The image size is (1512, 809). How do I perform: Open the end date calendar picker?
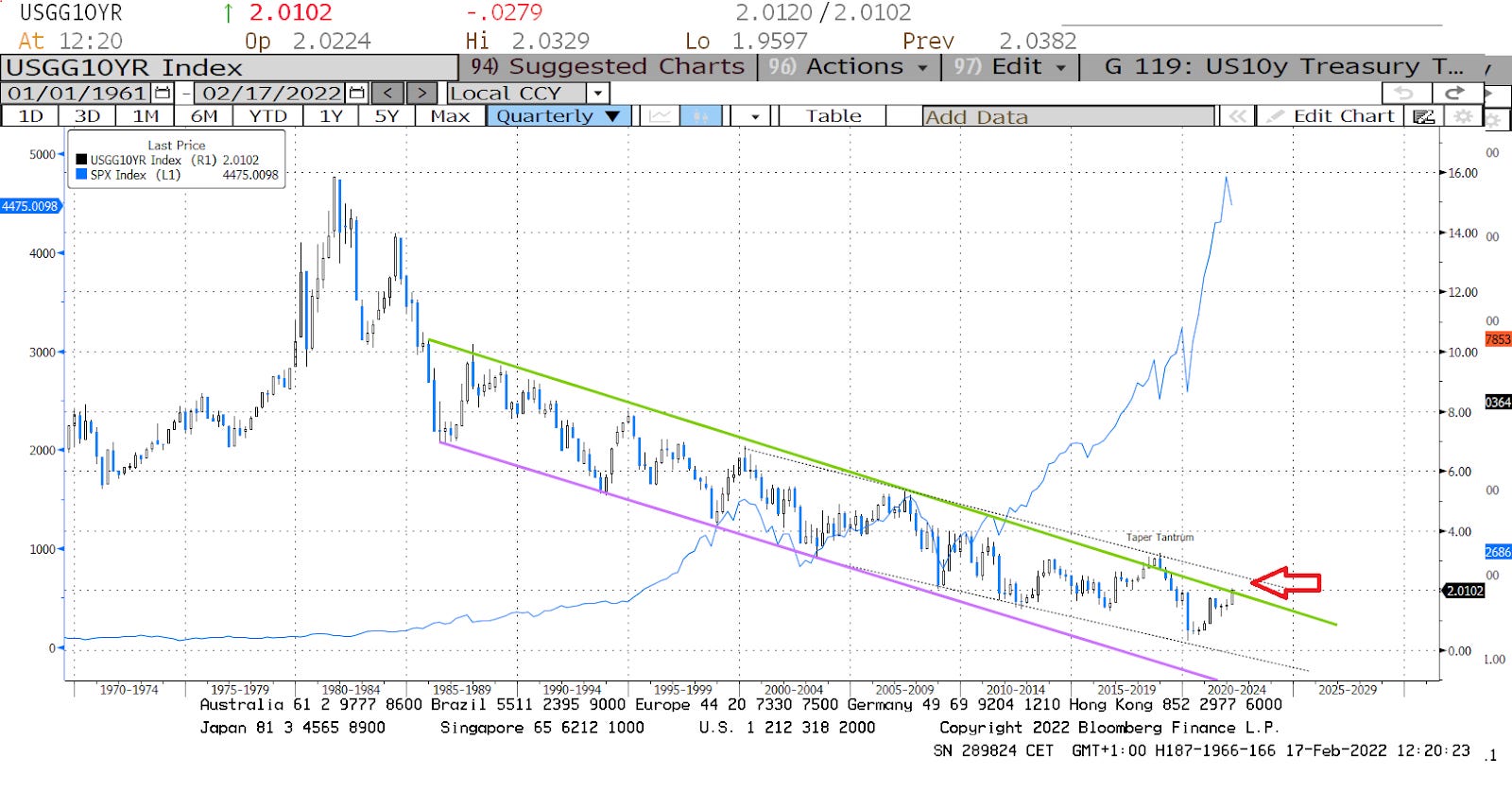357,93
